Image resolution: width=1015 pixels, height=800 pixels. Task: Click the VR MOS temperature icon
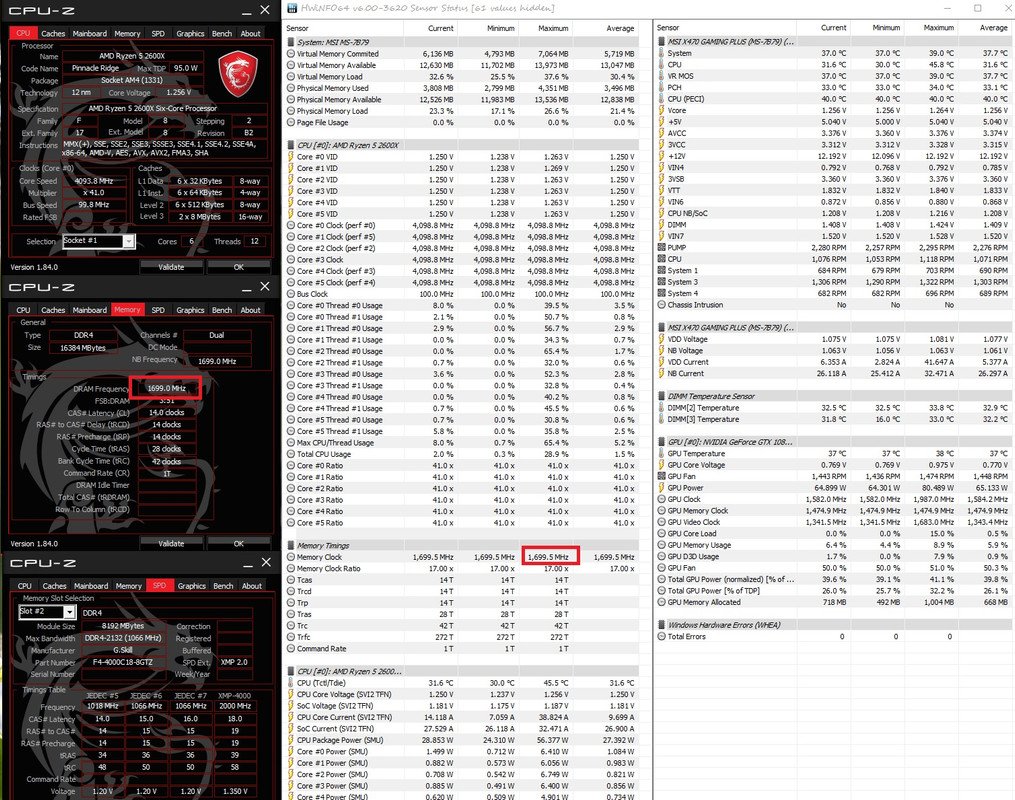662,76
